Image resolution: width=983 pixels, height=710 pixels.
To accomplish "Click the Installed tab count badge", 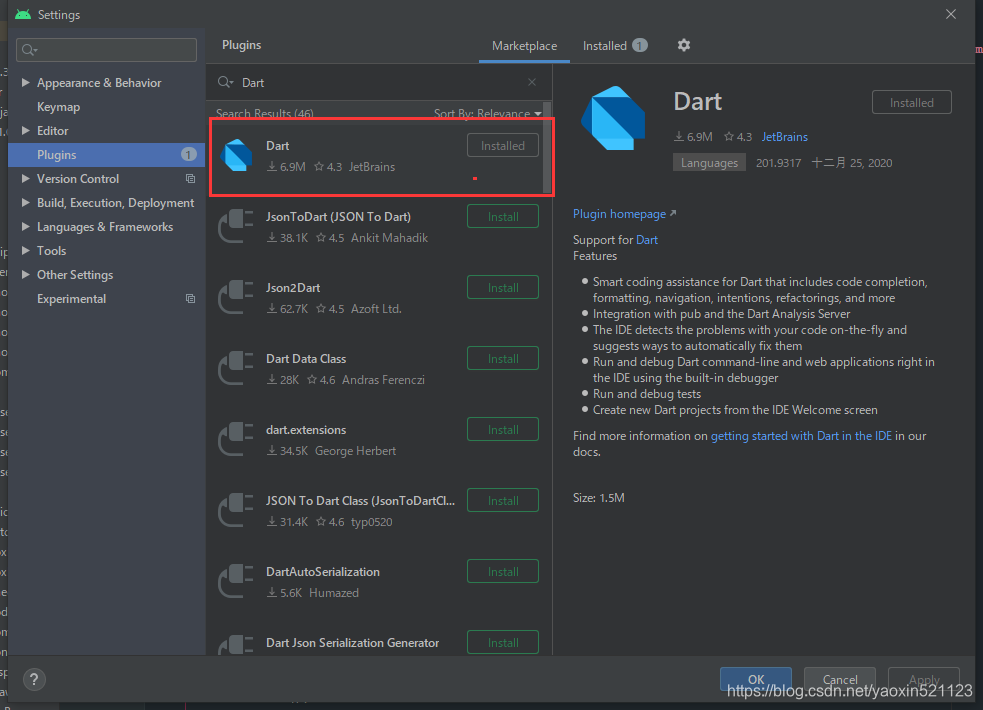I will [639, 45].
